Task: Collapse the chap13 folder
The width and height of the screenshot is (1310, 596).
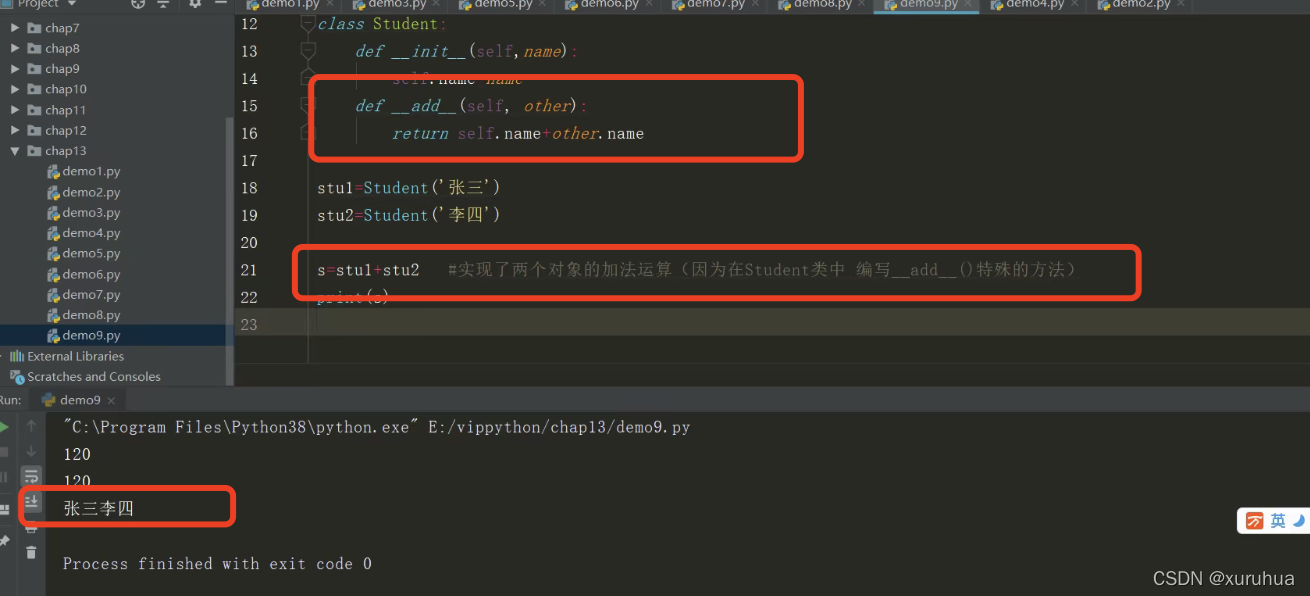Action: pyautogui.click(x=15, y=151)
